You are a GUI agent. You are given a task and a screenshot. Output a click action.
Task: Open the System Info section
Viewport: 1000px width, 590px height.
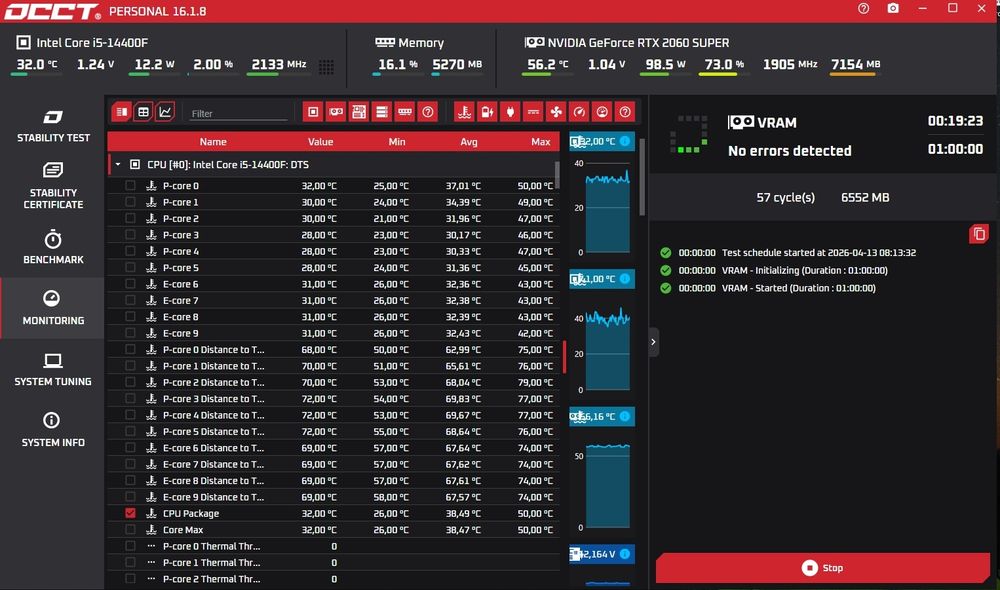(53, 430)
